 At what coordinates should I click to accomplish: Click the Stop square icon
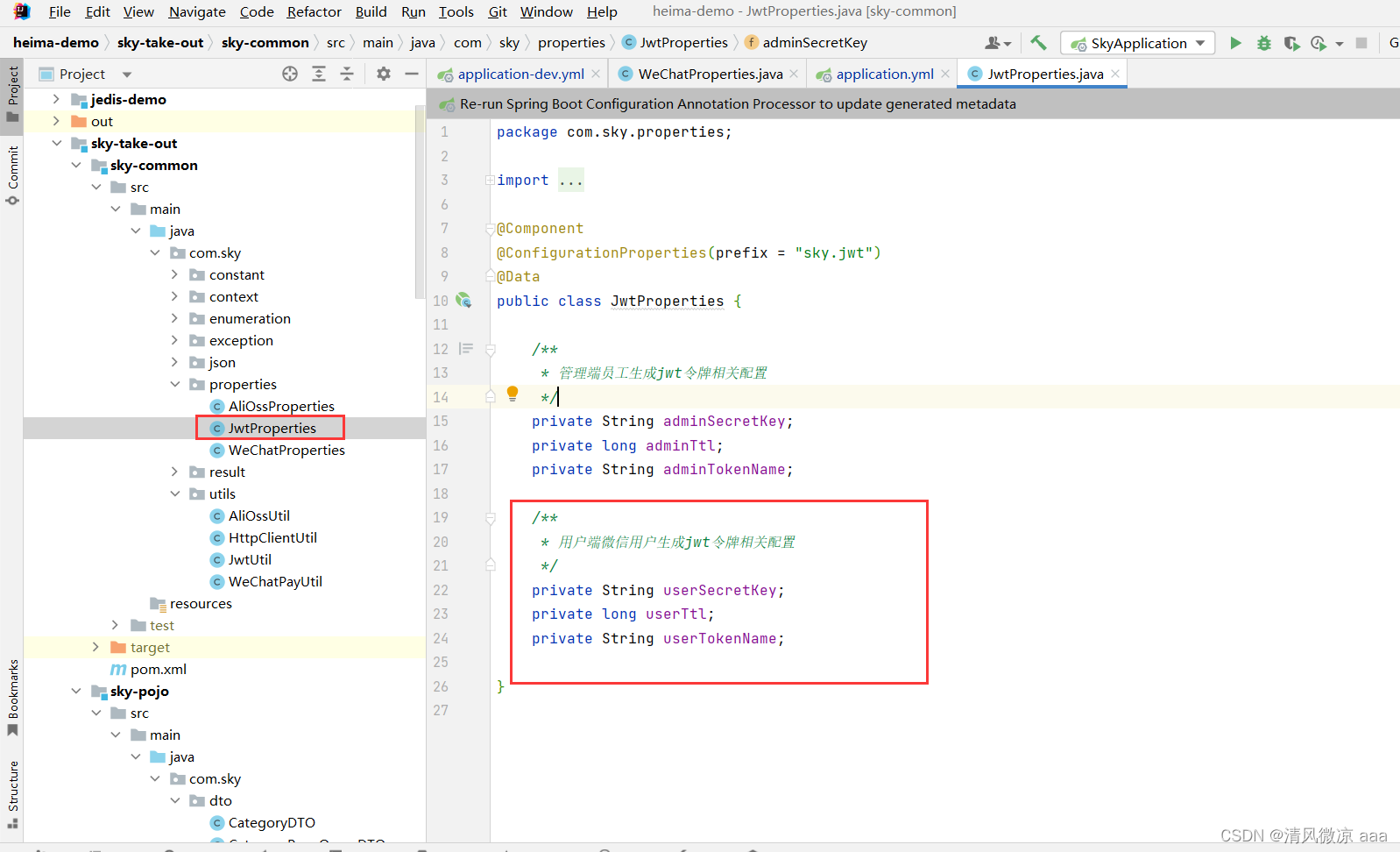tap(1361, 43)
